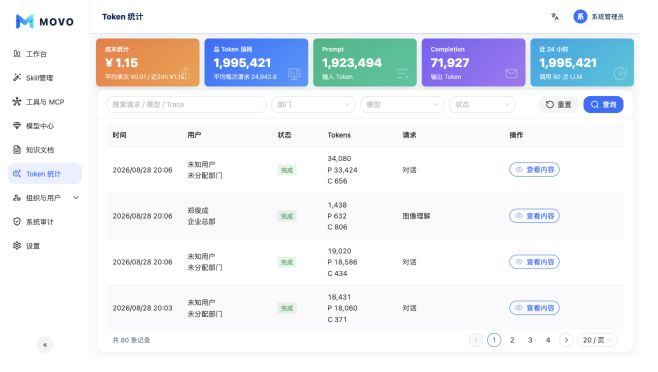Click the 总 Token 消耗 card

click(256, 63)
